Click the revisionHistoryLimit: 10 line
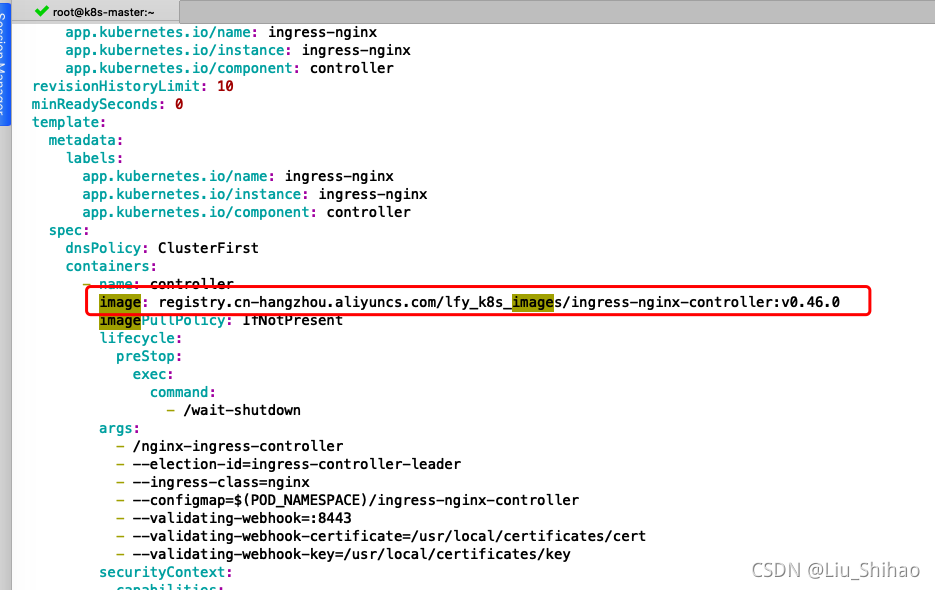 tap(132, 86)
